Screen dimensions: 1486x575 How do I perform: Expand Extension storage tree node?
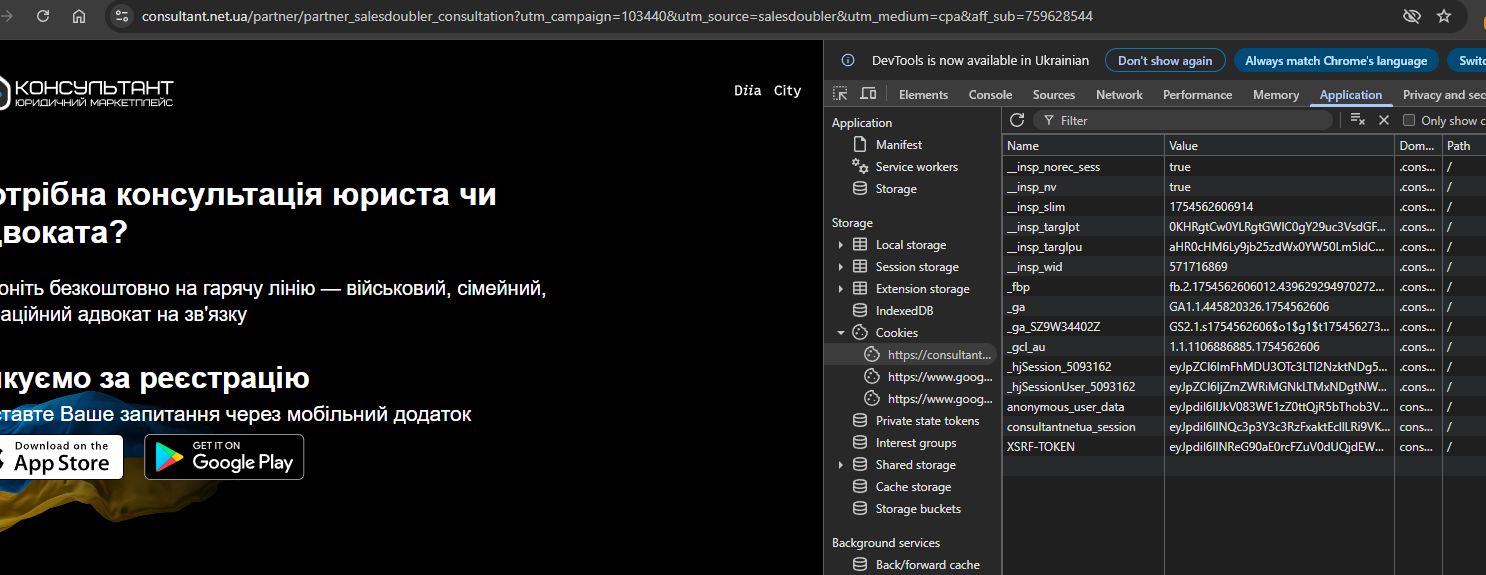(841, 289)
